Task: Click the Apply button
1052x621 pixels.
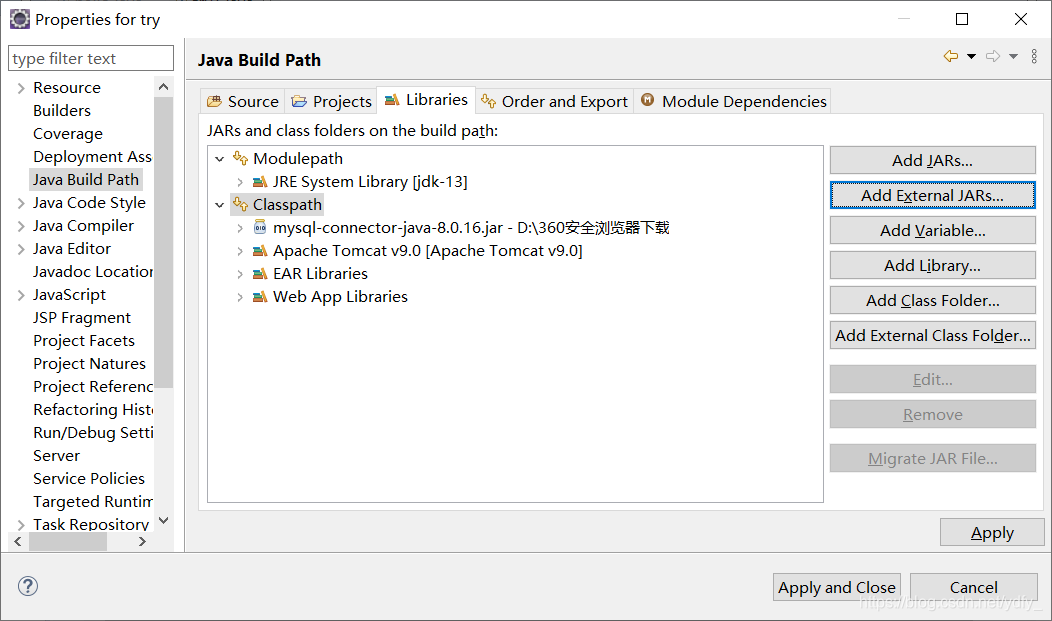Action: tap(992, 532)
